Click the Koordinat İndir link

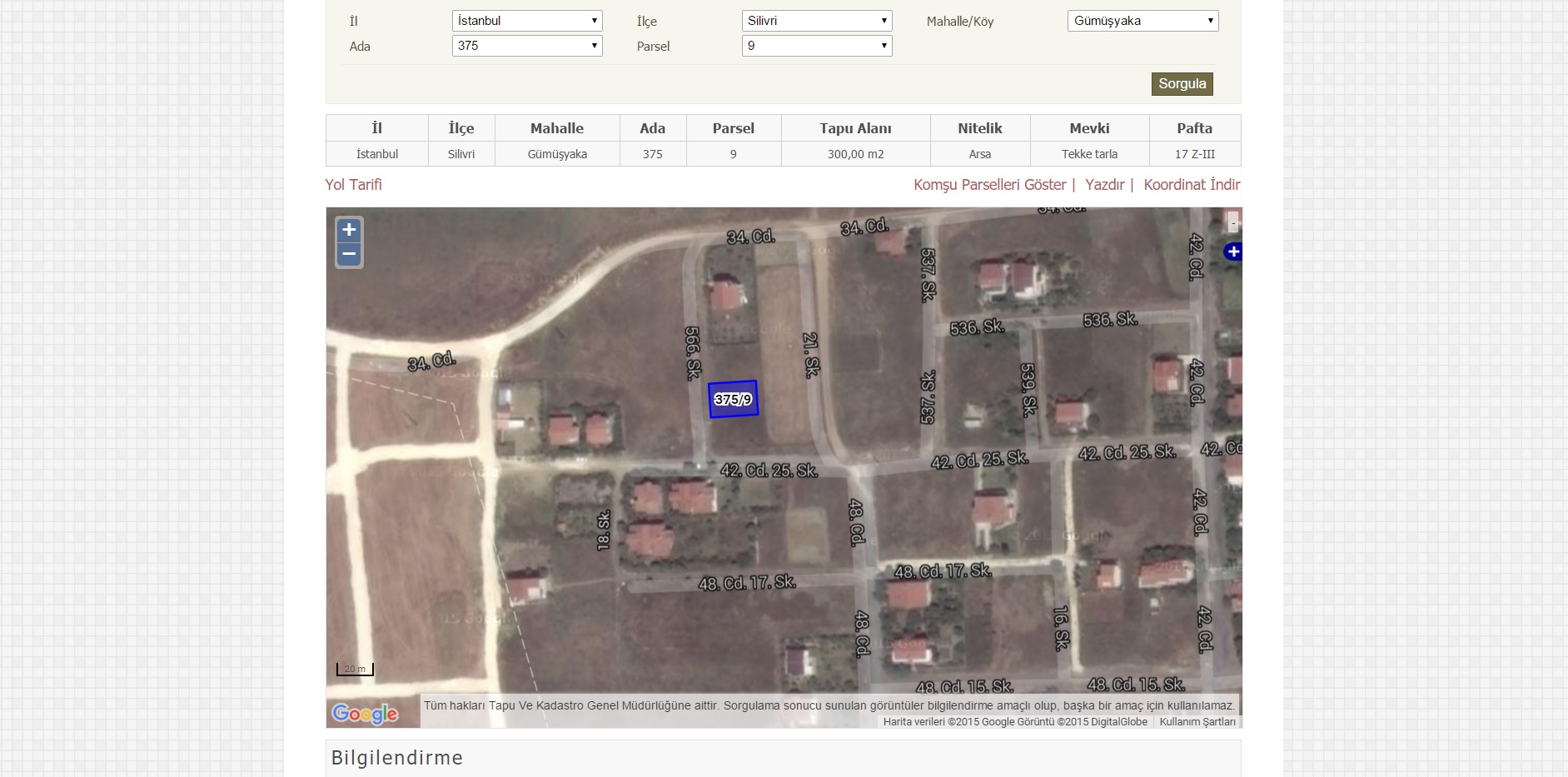[1192, 185]
